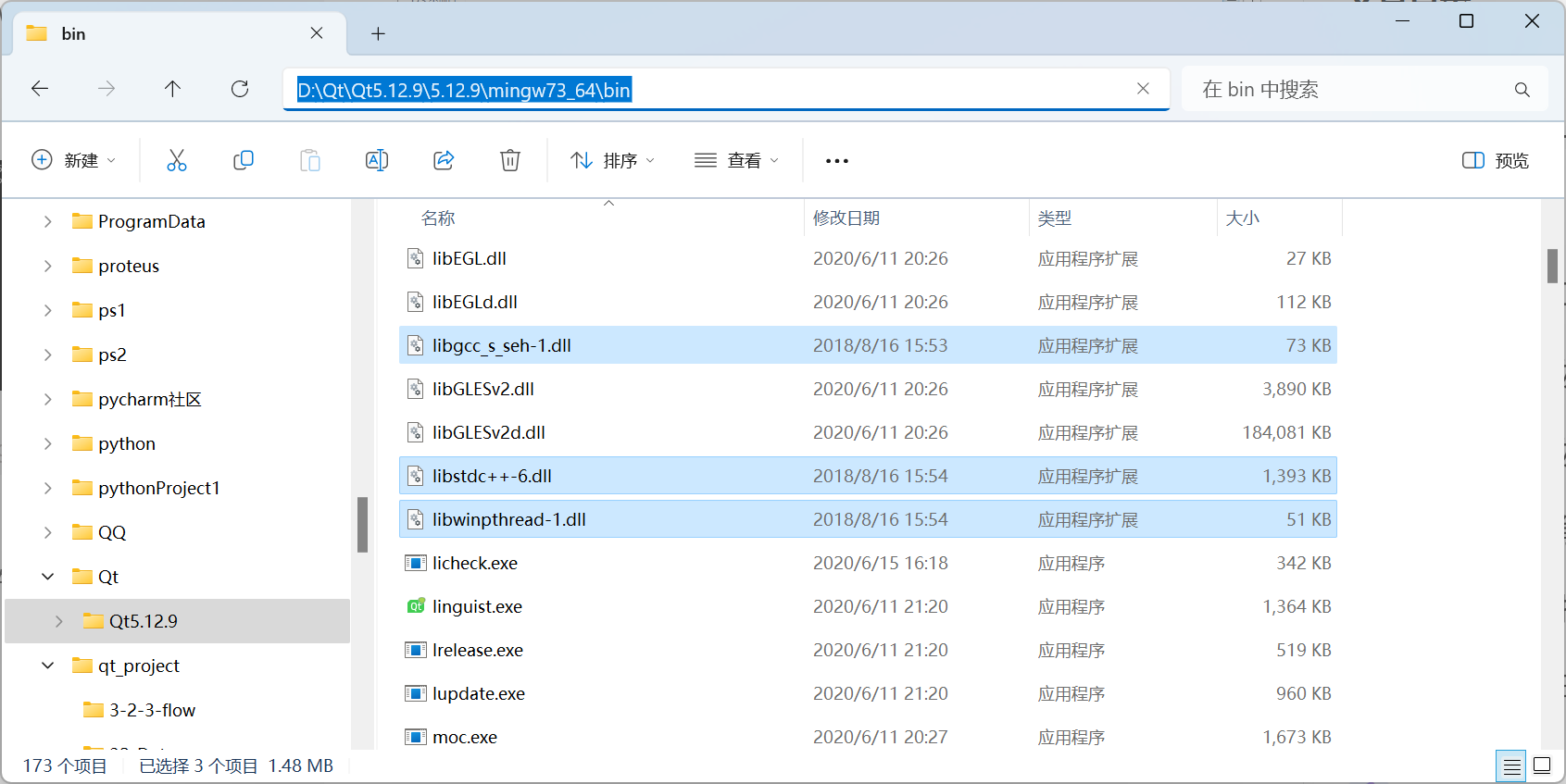Select the libGLESv2.dll file

pos(868,389)
